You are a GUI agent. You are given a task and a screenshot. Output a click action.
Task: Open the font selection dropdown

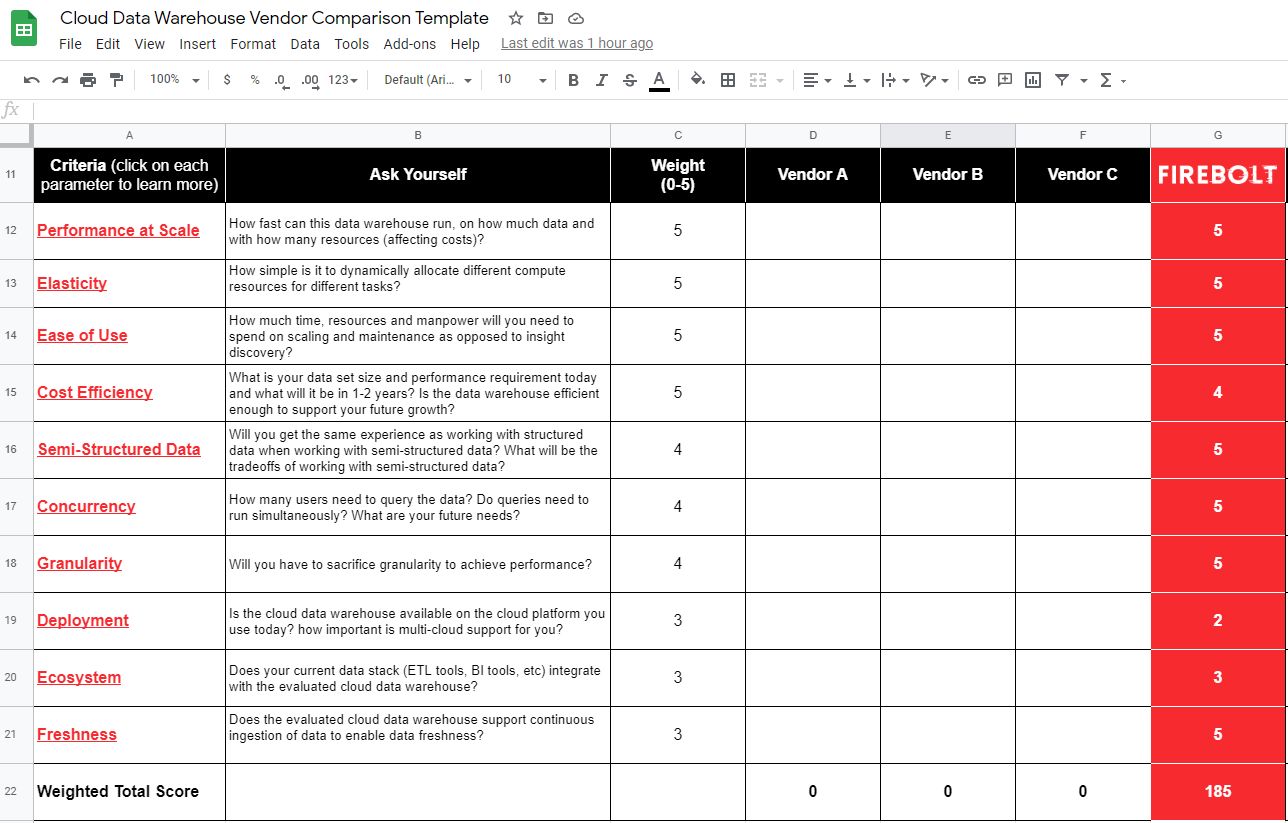point(426,79)
